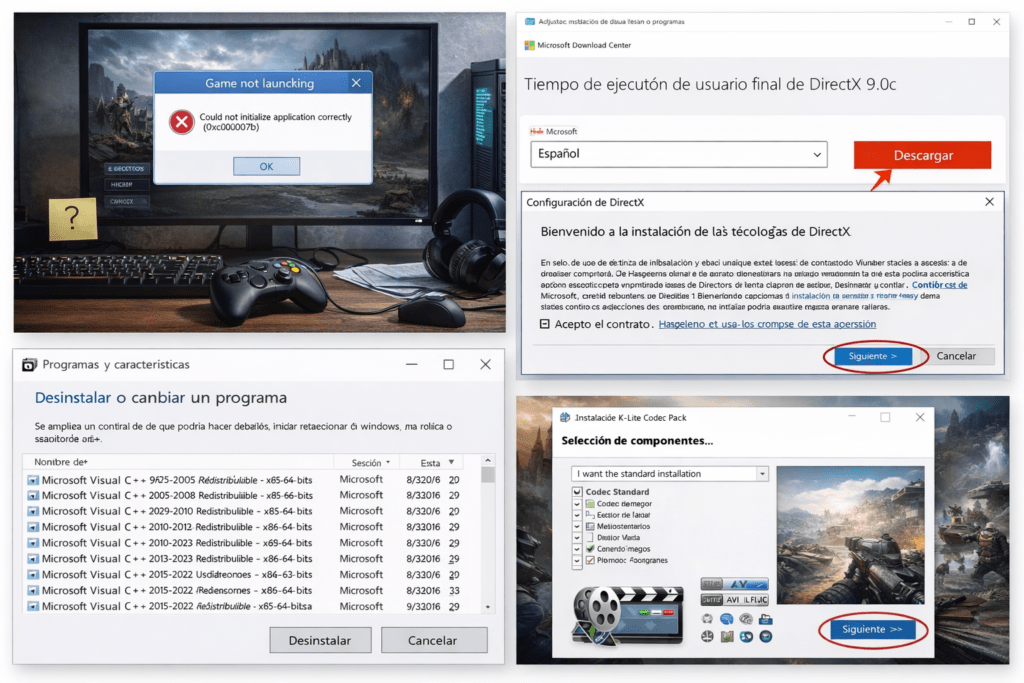Click the icon of the Visual C++ 2010-2023 row
This screenshot has height=683, width=1024.
coord(33,543)
